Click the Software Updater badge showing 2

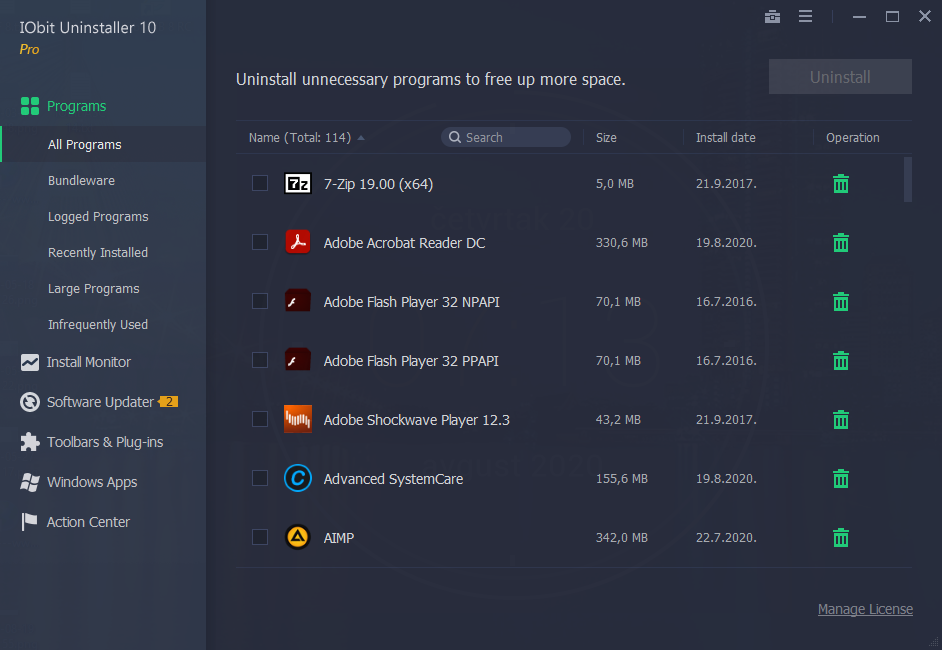(168, 401)
